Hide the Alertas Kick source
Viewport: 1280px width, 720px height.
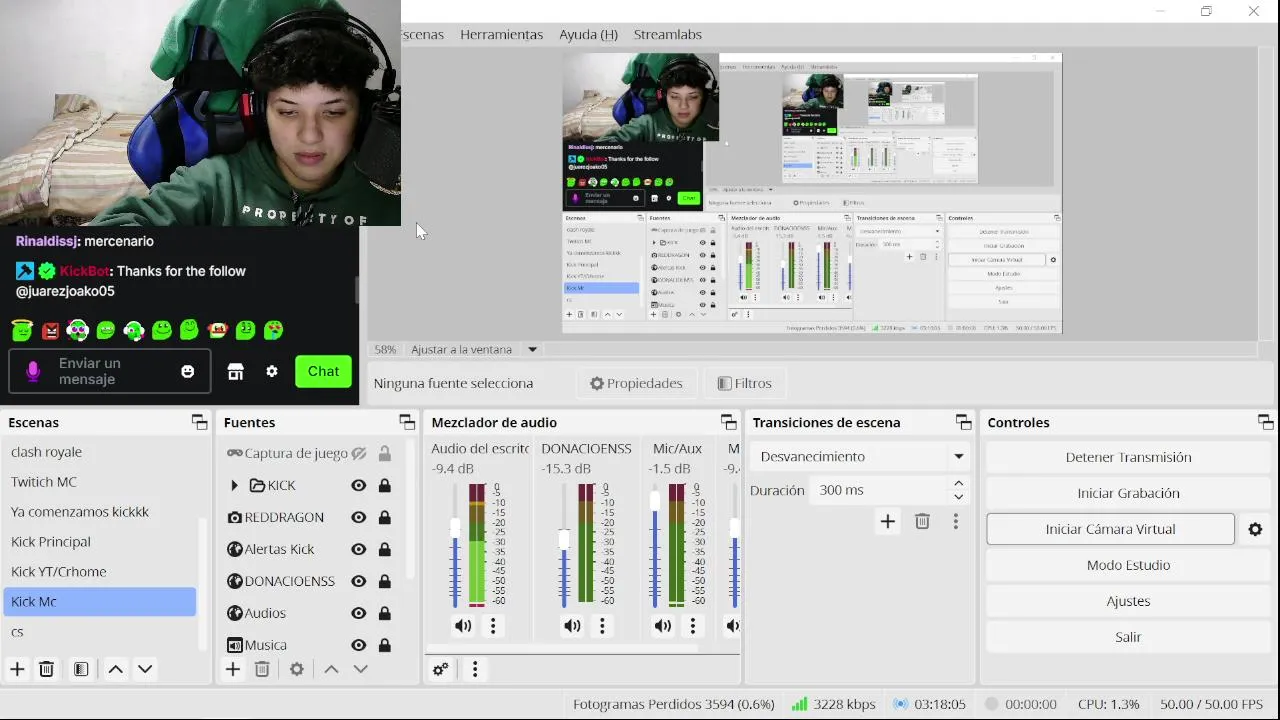[358, 549]
